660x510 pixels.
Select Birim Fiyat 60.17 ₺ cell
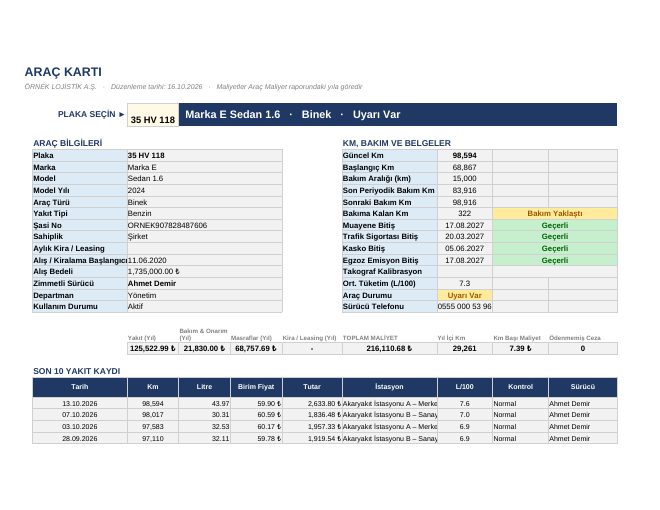[x=256, y=426]
